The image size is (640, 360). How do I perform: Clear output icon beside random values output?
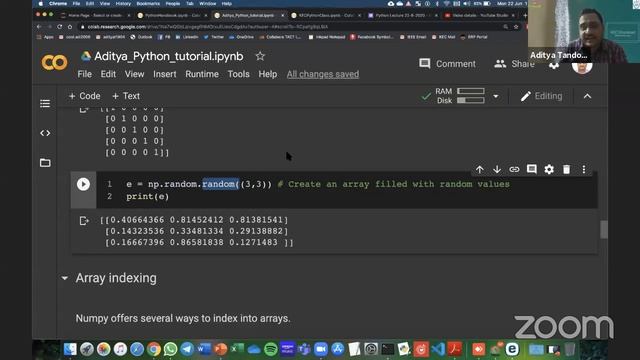[84, 221]
